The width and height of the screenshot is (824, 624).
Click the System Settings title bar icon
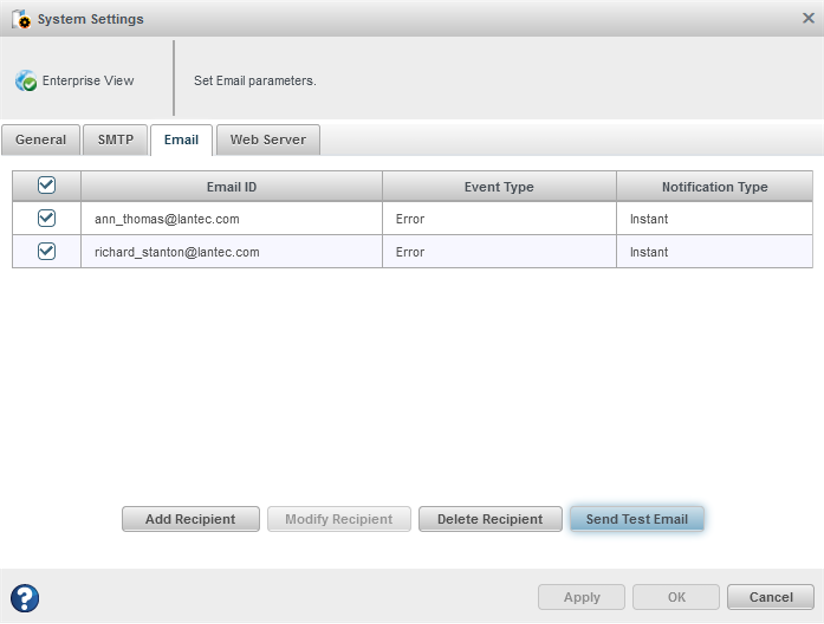21,19
